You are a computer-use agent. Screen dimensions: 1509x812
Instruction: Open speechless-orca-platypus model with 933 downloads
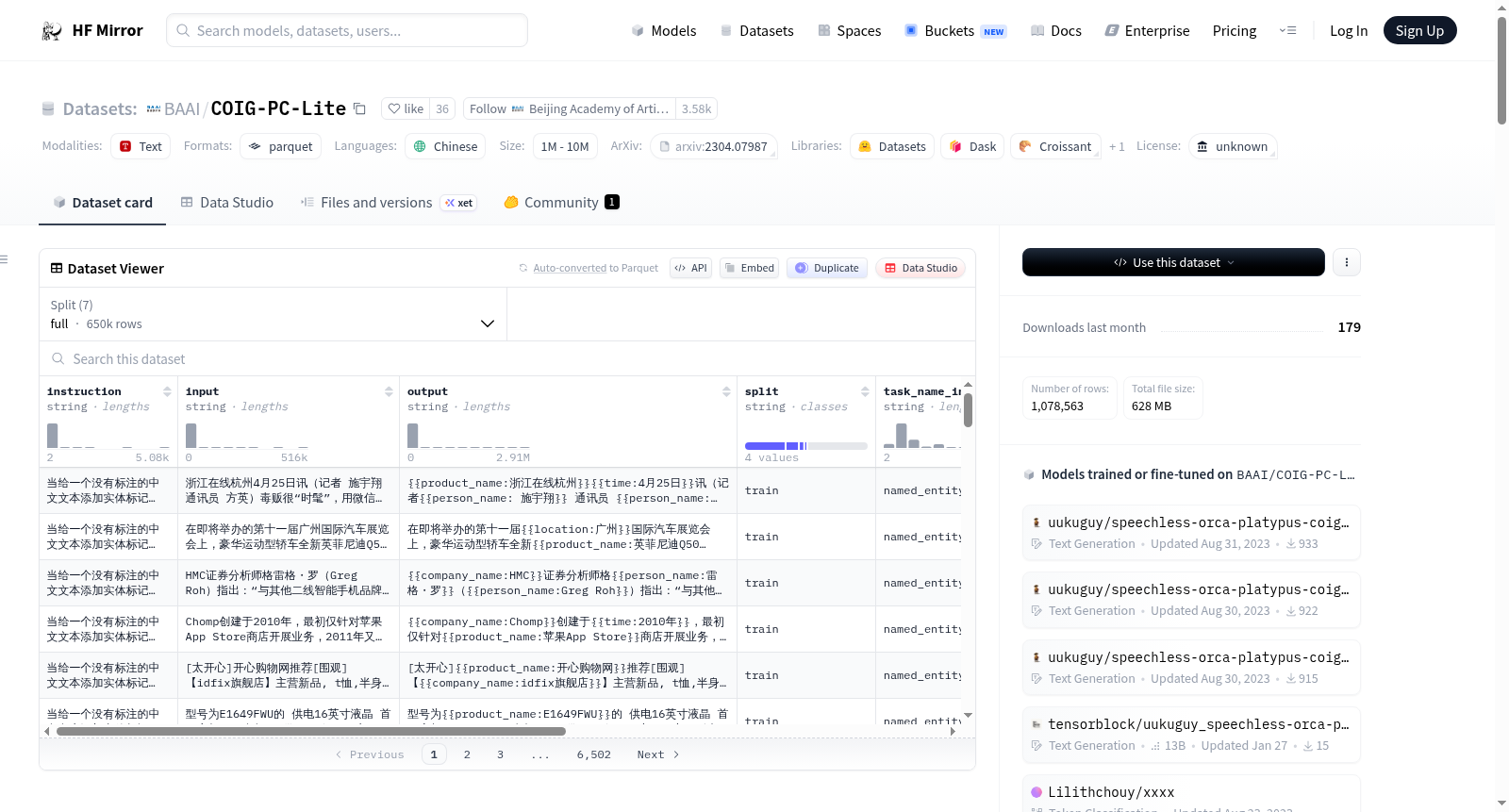[1191, 532]
